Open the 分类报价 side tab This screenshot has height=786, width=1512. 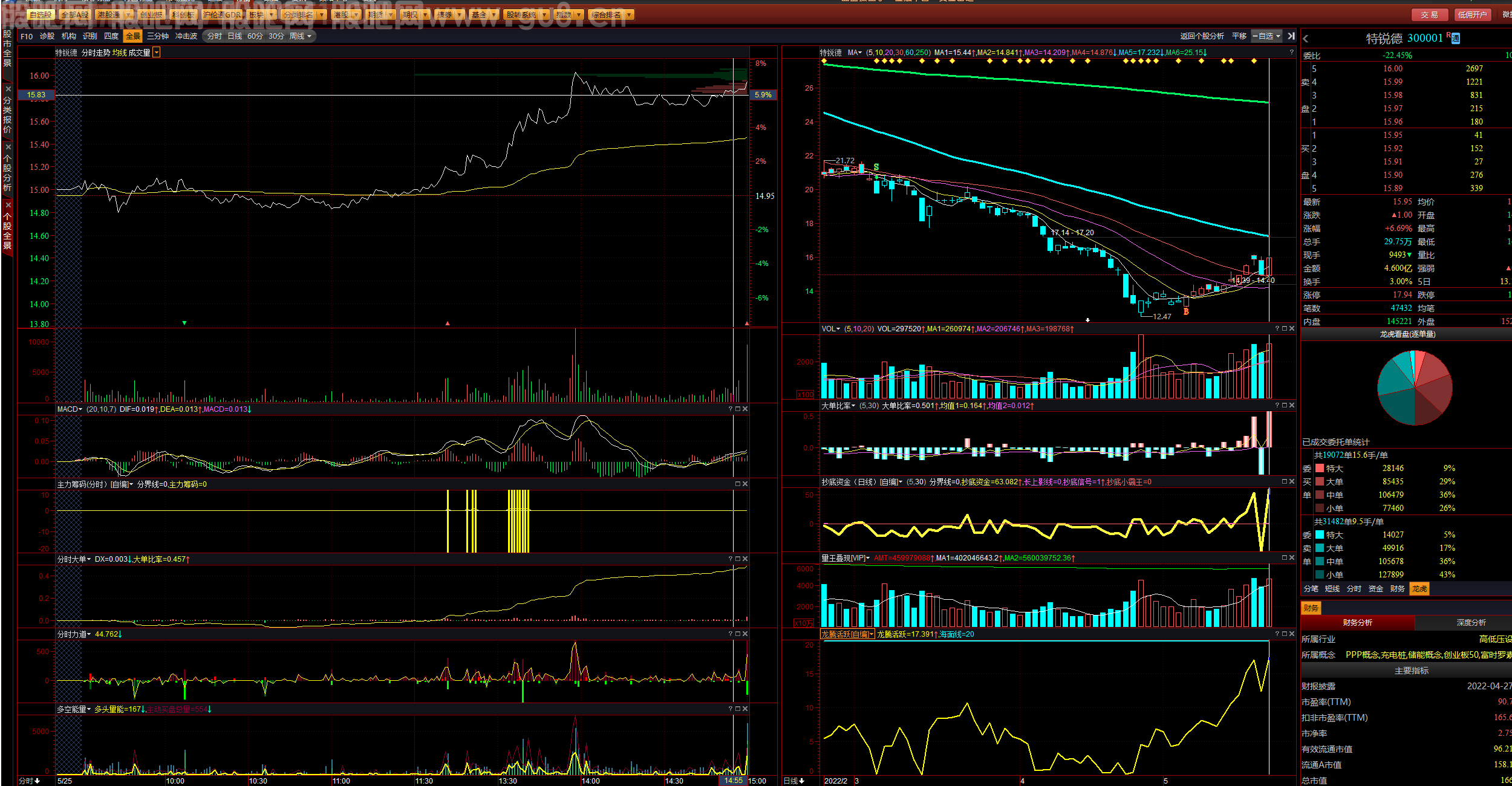(x=7, y=111)
